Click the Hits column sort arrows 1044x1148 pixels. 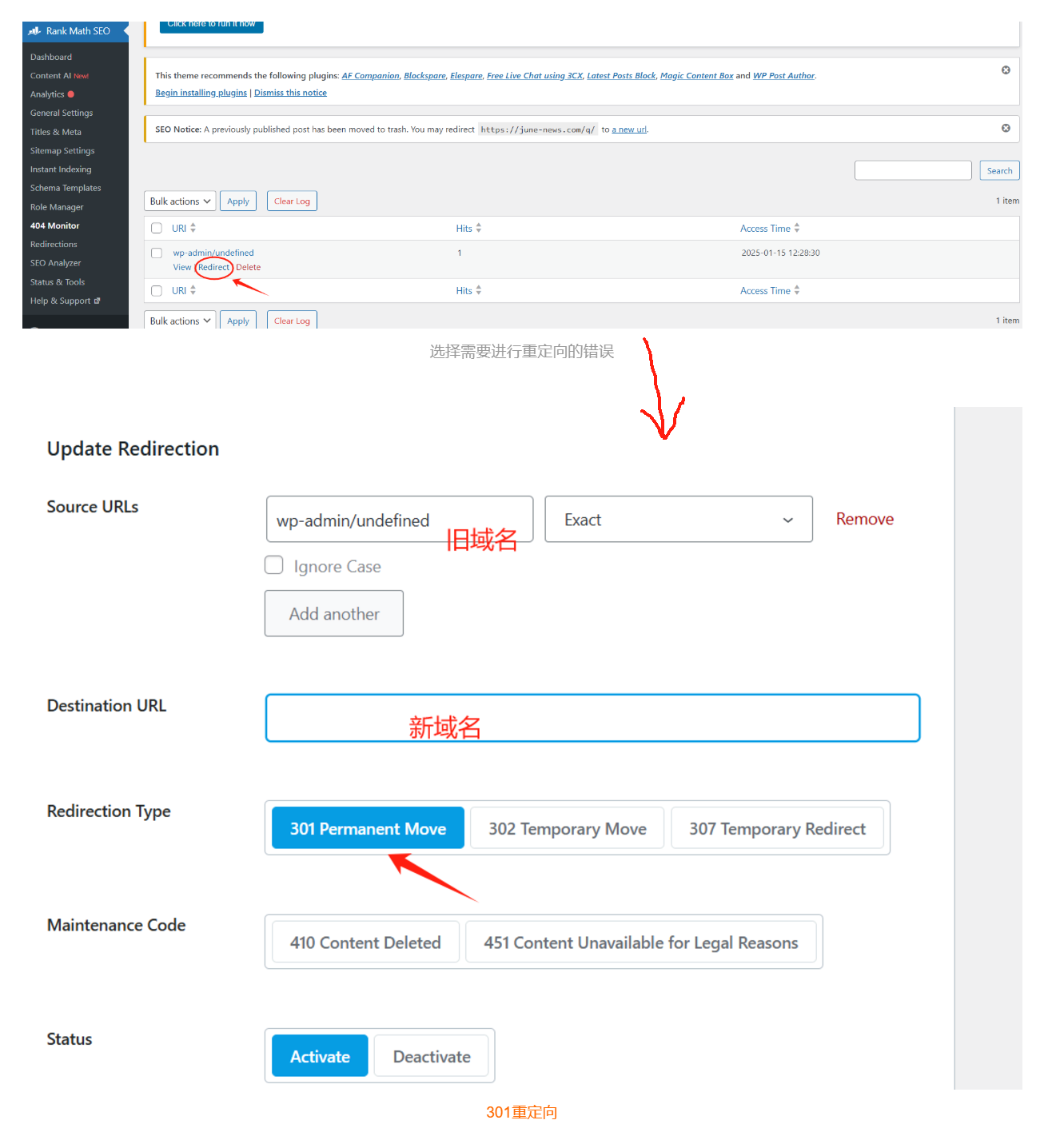(478, 228)
